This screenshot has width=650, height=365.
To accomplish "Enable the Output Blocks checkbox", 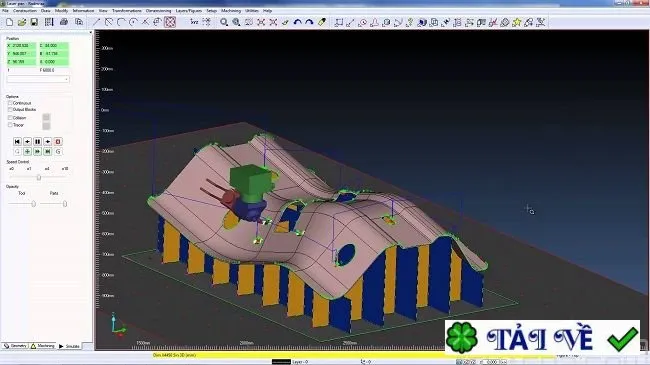I will (10, 110).
